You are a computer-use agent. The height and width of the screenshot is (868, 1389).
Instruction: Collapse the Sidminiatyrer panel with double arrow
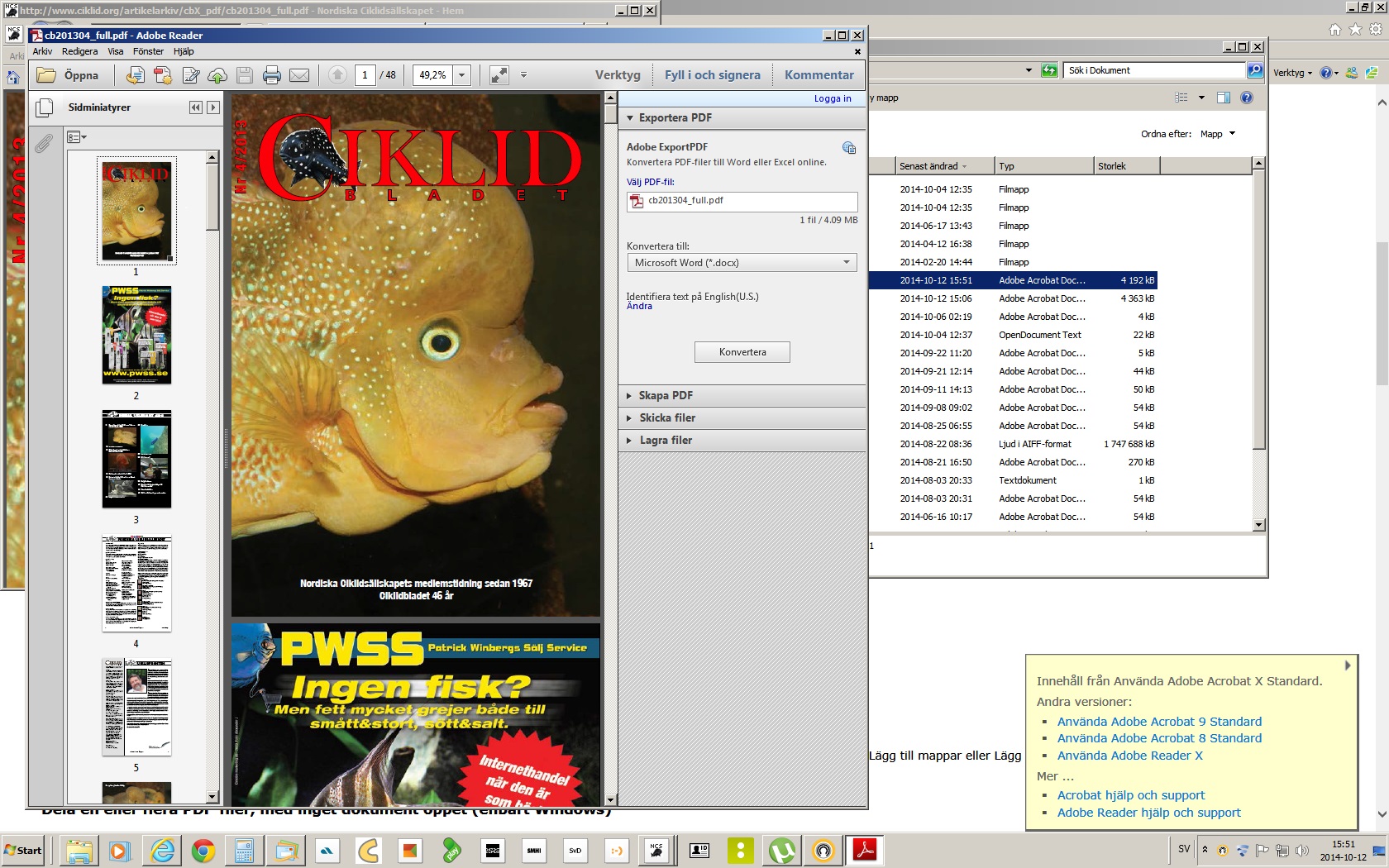pos(196,107)
